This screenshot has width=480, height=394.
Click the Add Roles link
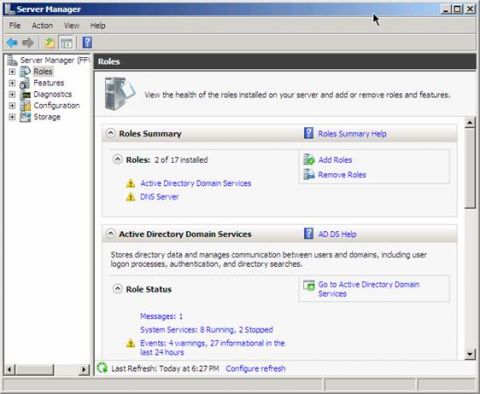[x=335, y=160]
